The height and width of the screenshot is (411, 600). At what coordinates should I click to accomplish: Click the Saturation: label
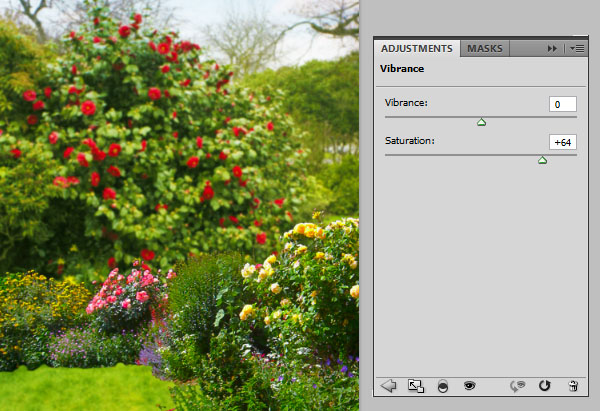pos(410,141)
